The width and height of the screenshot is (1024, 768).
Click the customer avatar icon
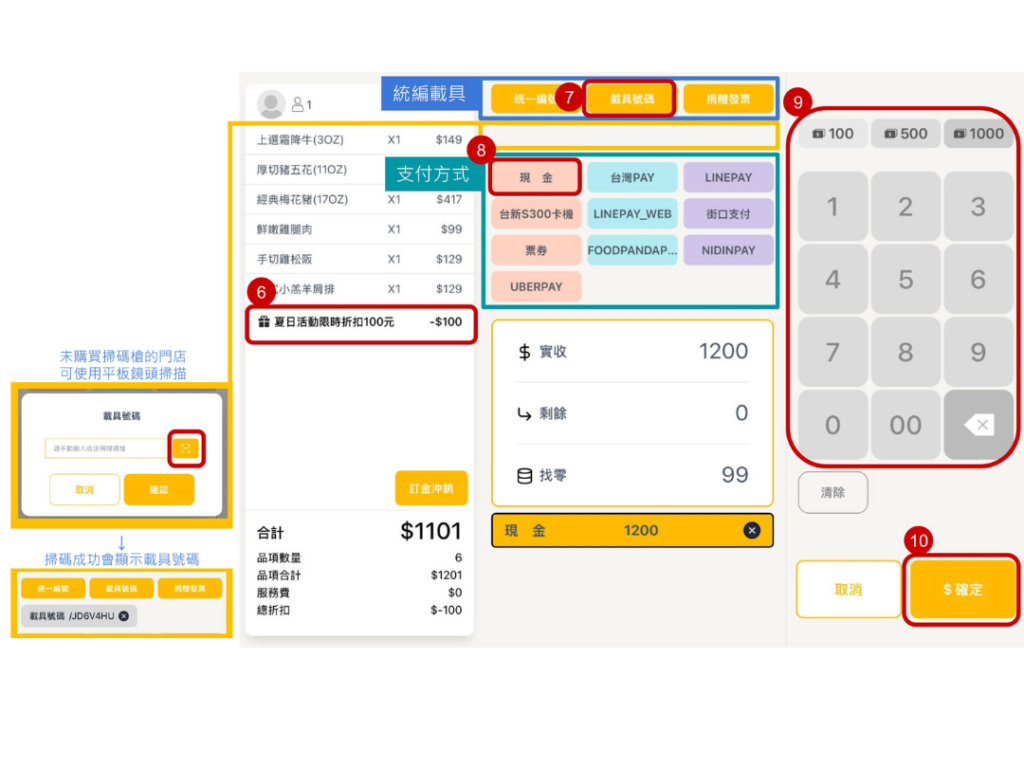271,104
